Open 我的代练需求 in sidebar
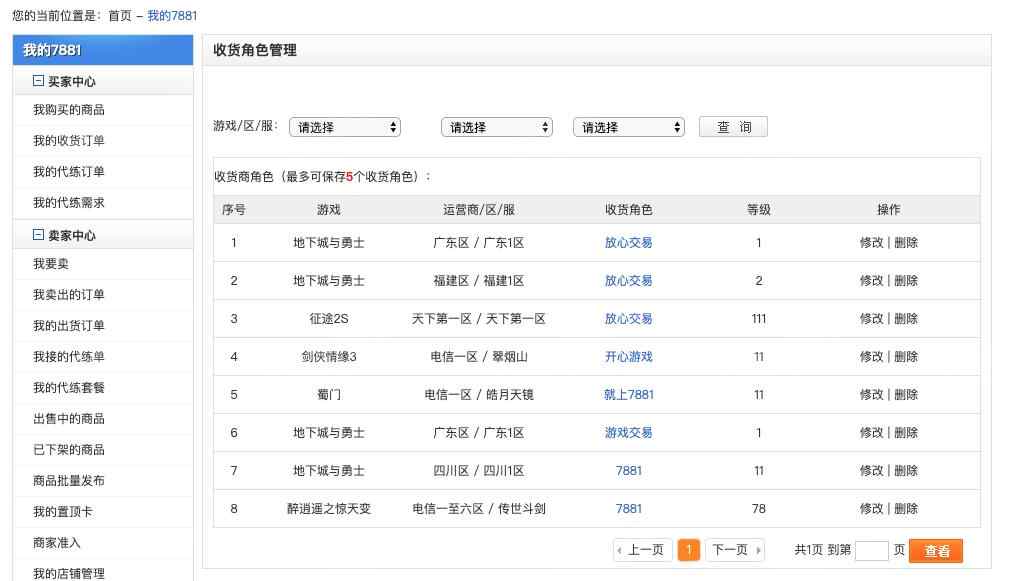Screen dimensions: 1018x581 69,203
